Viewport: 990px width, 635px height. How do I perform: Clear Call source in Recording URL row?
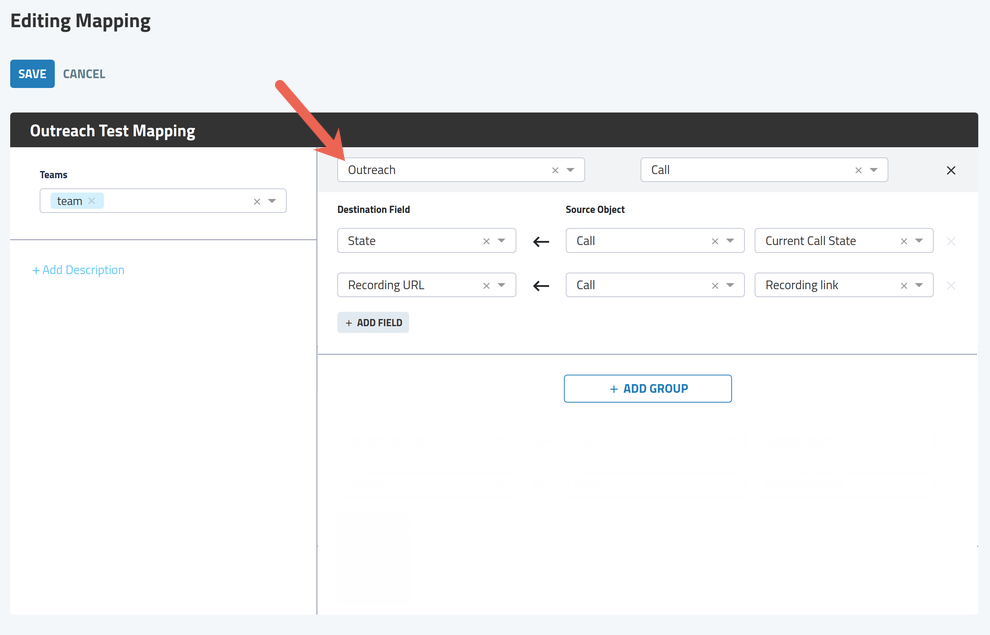[715, 285]
